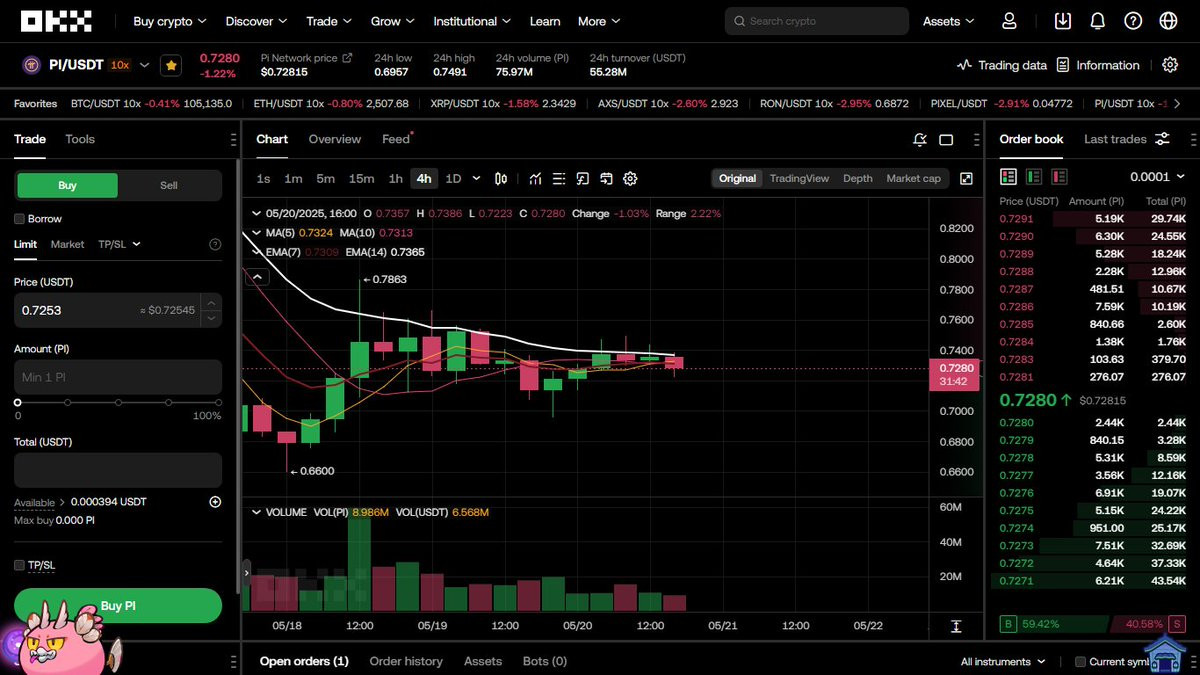Image resolution: width=1200 pixels, height=675 pixels.
Task: Click the deposit plus icon beside Available
Action: point(215,502)
